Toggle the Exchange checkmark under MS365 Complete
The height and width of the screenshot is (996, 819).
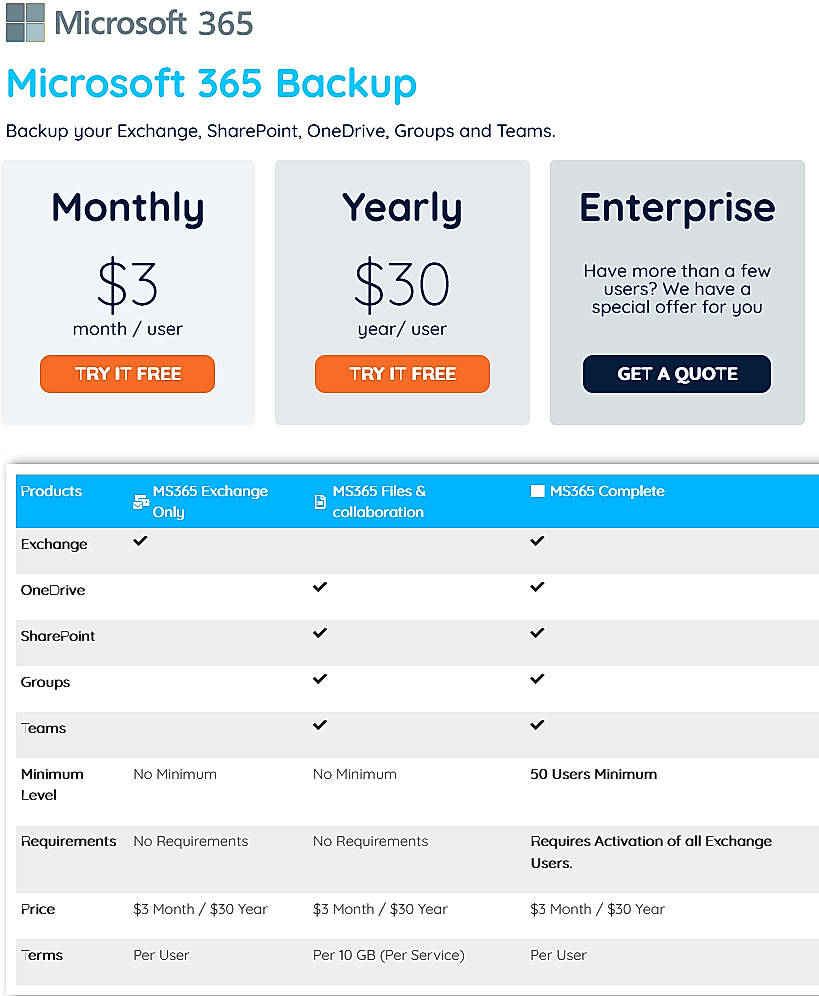click(x=537, y=540)
